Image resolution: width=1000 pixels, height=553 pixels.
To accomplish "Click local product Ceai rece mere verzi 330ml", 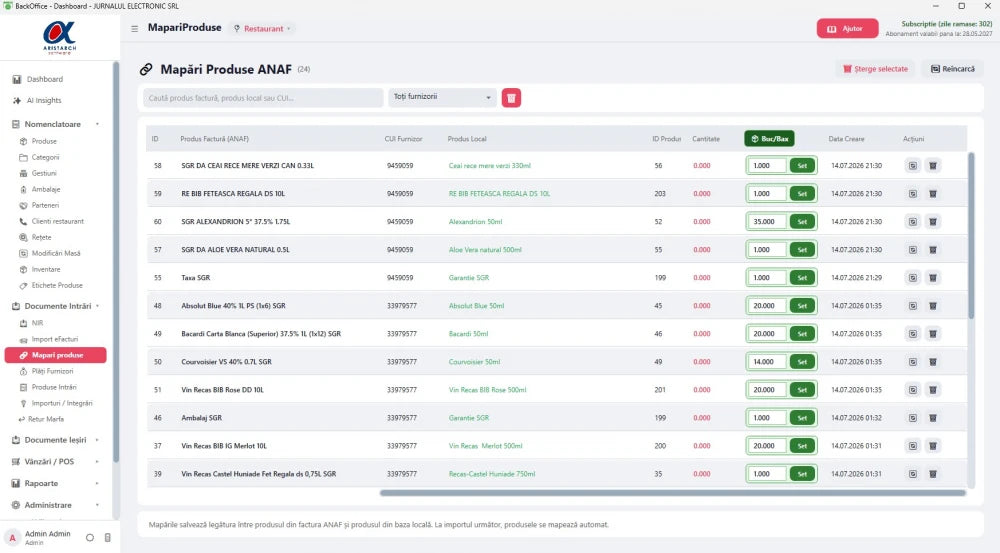I will 489,166.
